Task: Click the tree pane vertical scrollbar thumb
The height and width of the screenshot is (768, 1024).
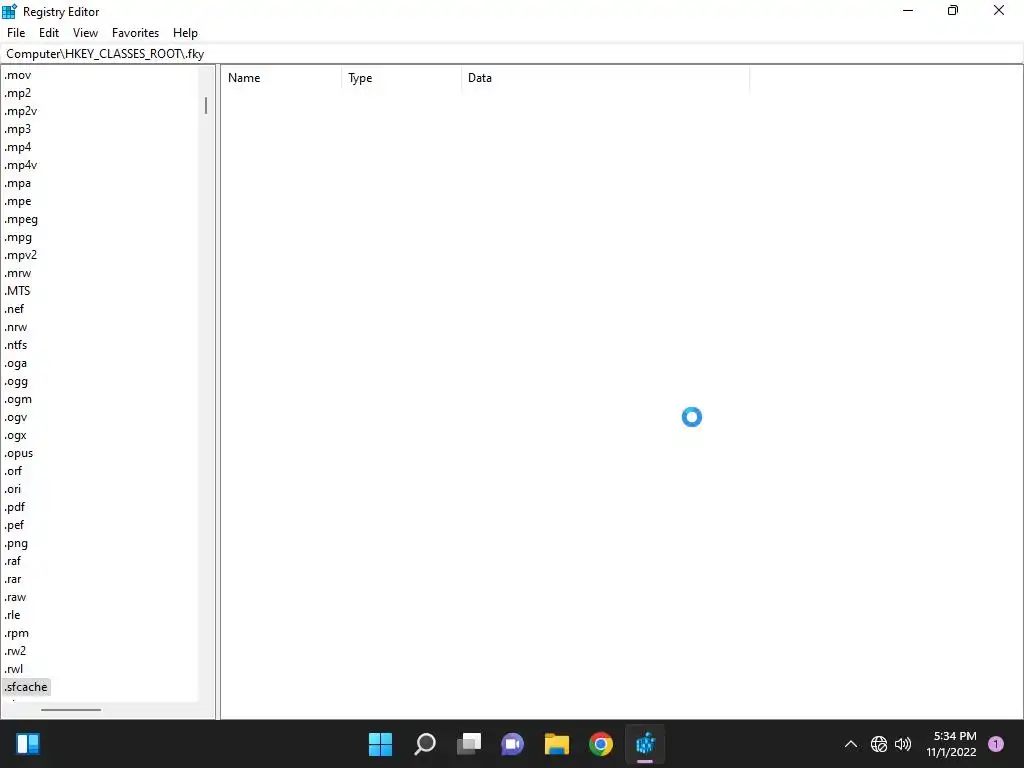Action: (206, 106)
